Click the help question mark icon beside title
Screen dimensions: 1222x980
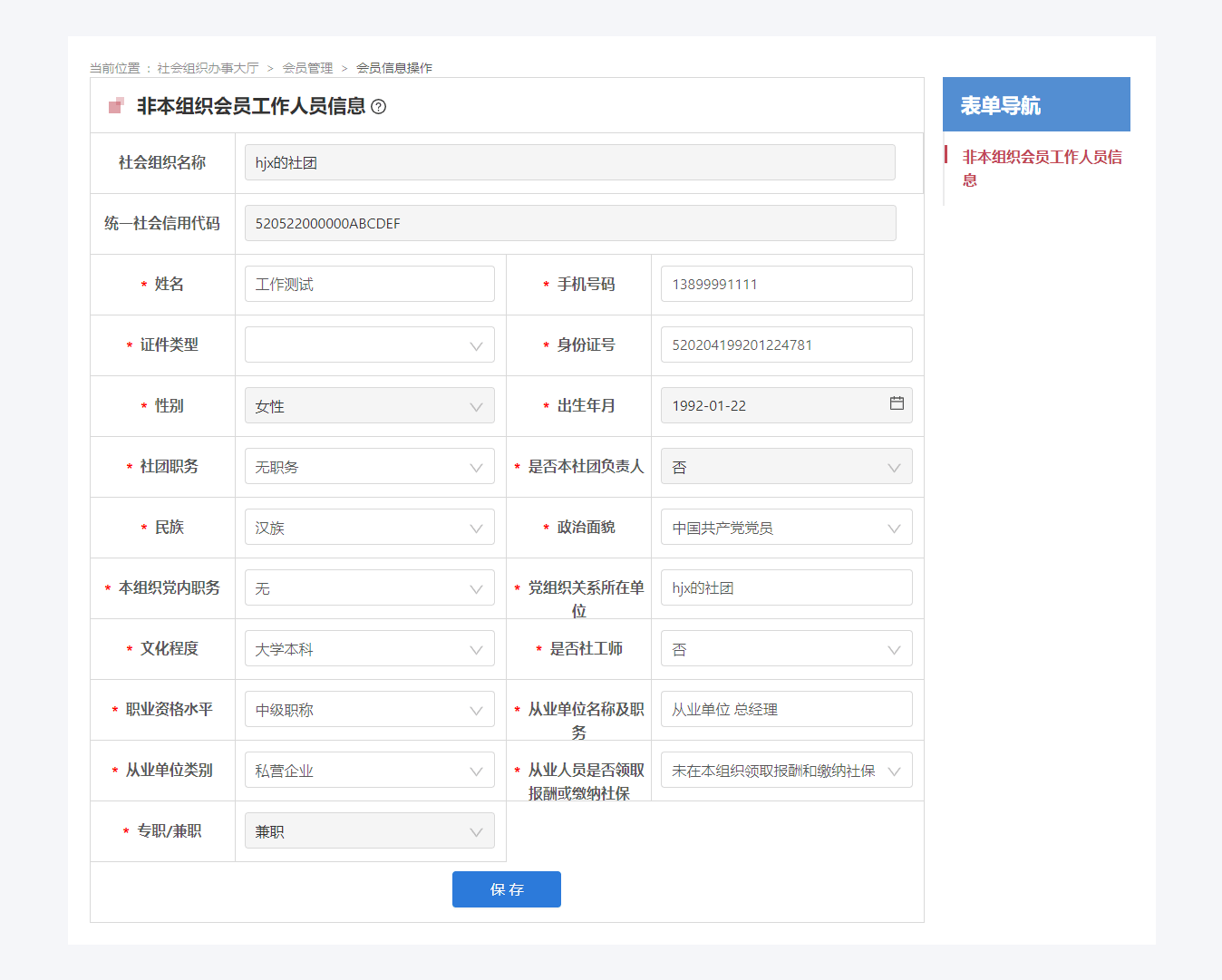[x=379, y=107]
